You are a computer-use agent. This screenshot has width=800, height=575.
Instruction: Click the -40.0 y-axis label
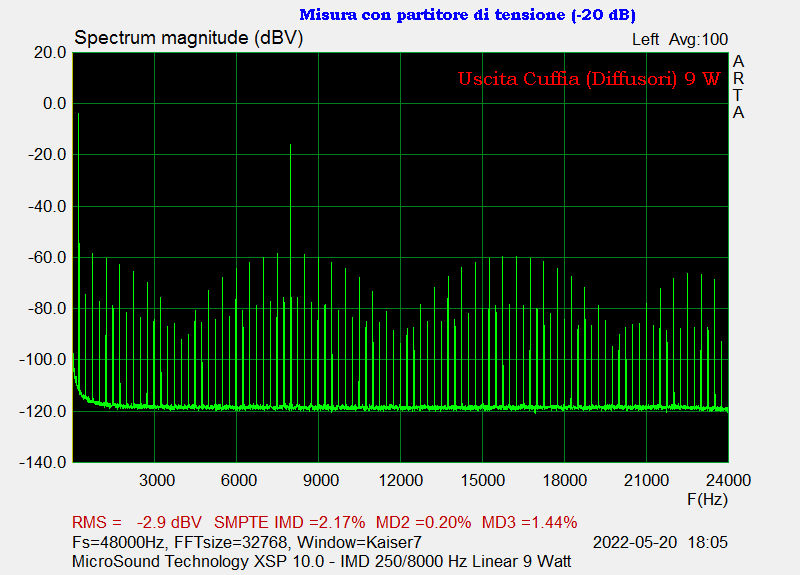[x=47, y=207]
